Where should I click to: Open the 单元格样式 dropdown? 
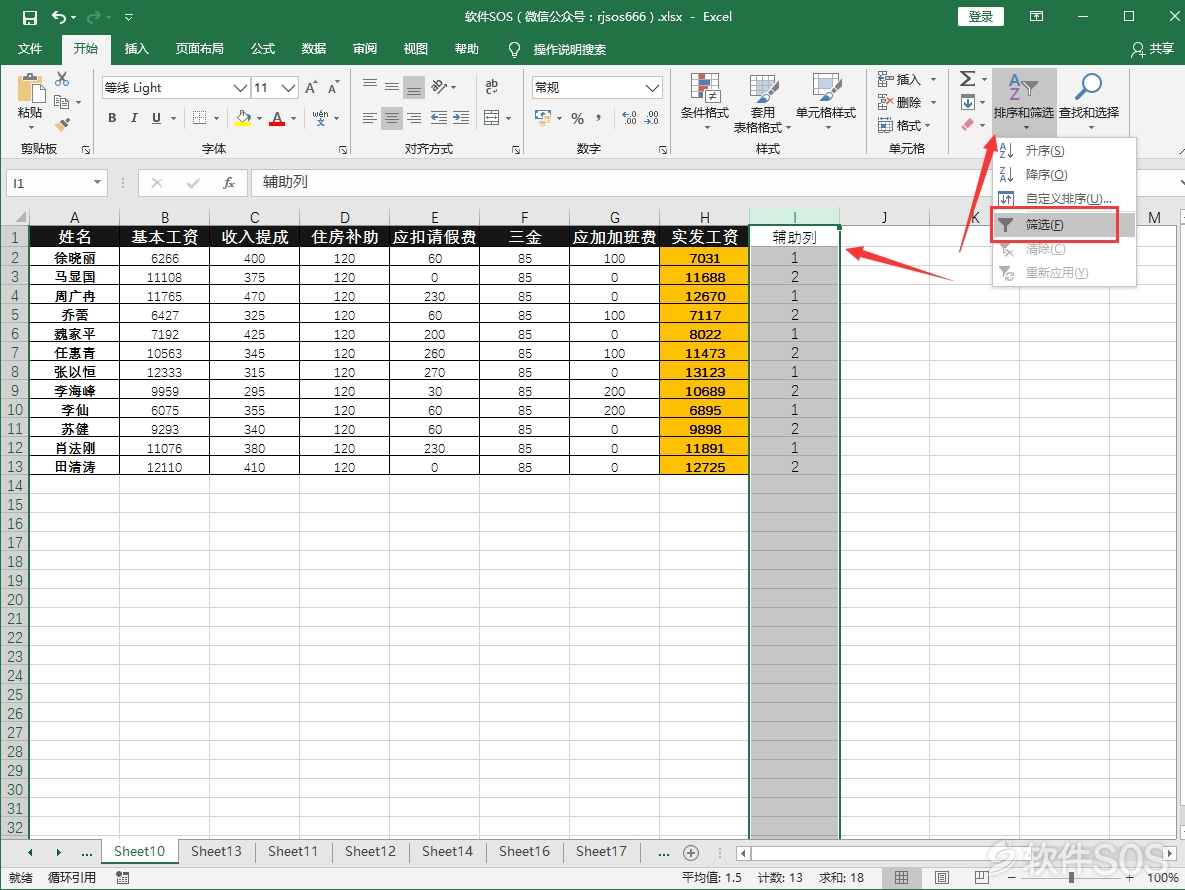(825, 104)
